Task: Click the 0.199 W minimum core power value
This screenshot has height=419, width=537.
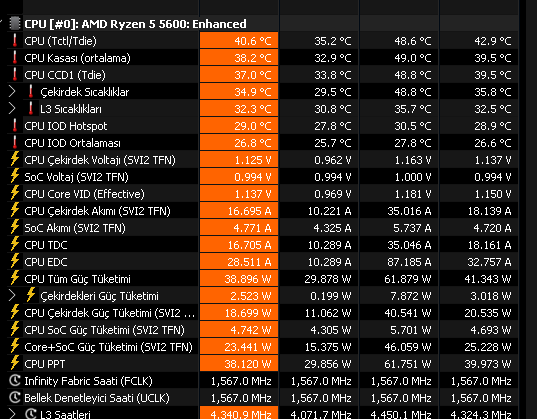Action: click(330, 296)
